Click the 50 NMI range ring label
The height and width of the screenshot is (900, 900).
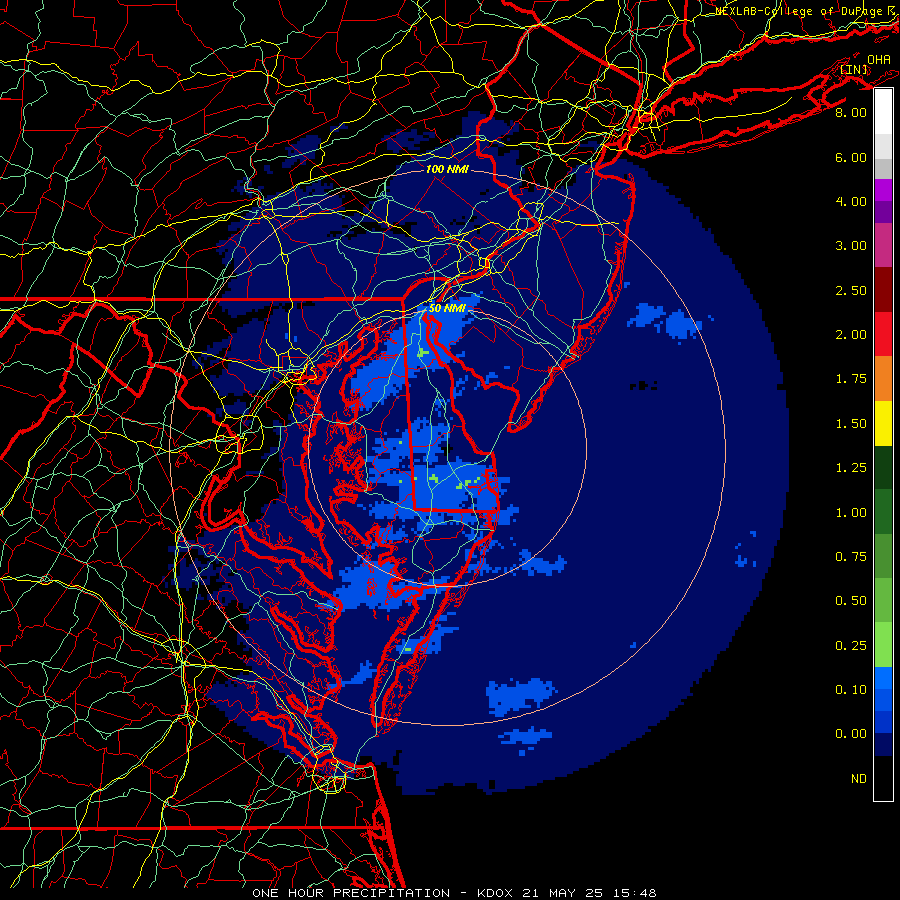(x=446, y=308)
